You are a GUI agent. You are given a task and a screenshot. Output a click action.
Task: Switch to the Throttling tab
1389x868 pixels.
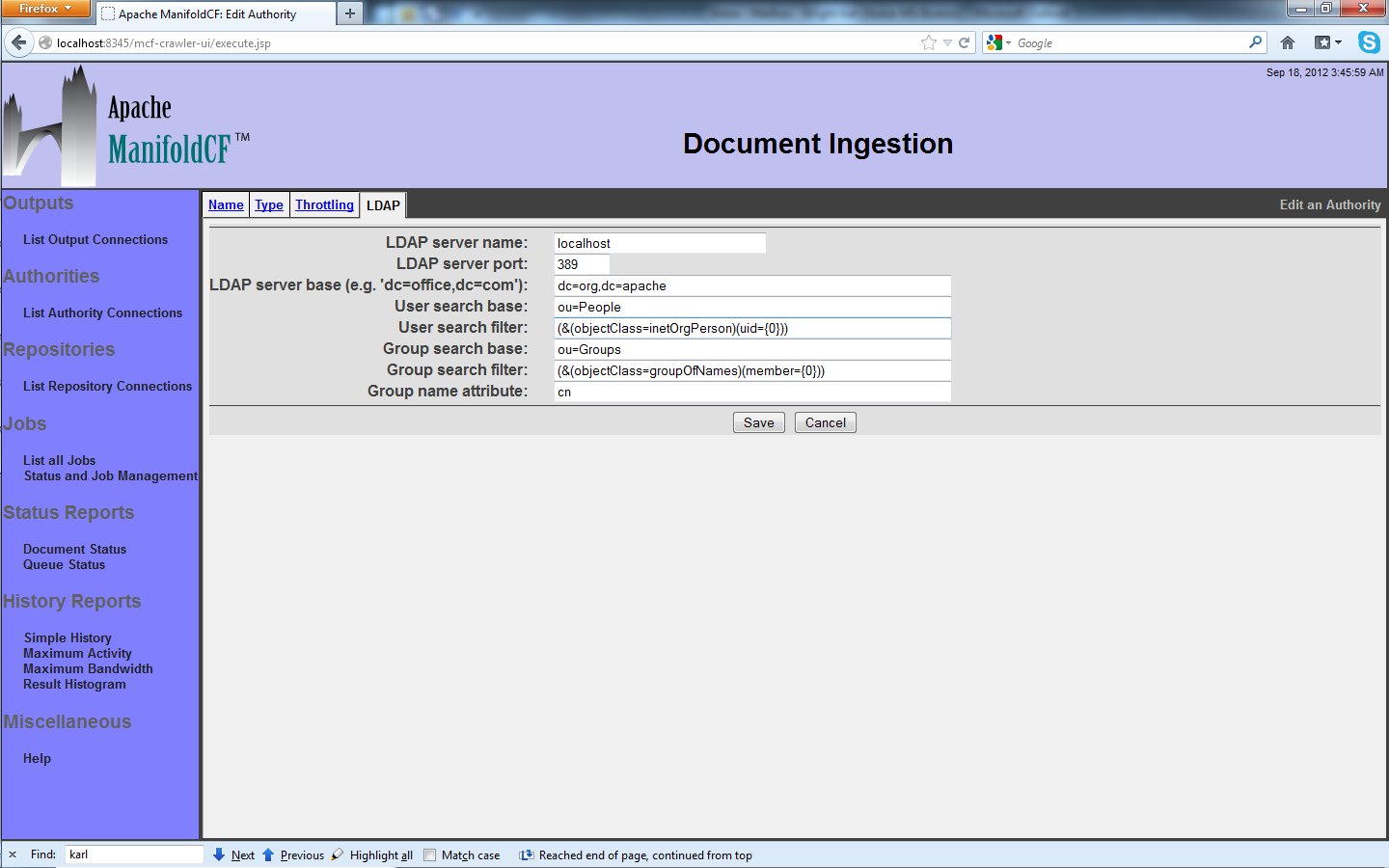pyautogui.click(x=324, y=205)
